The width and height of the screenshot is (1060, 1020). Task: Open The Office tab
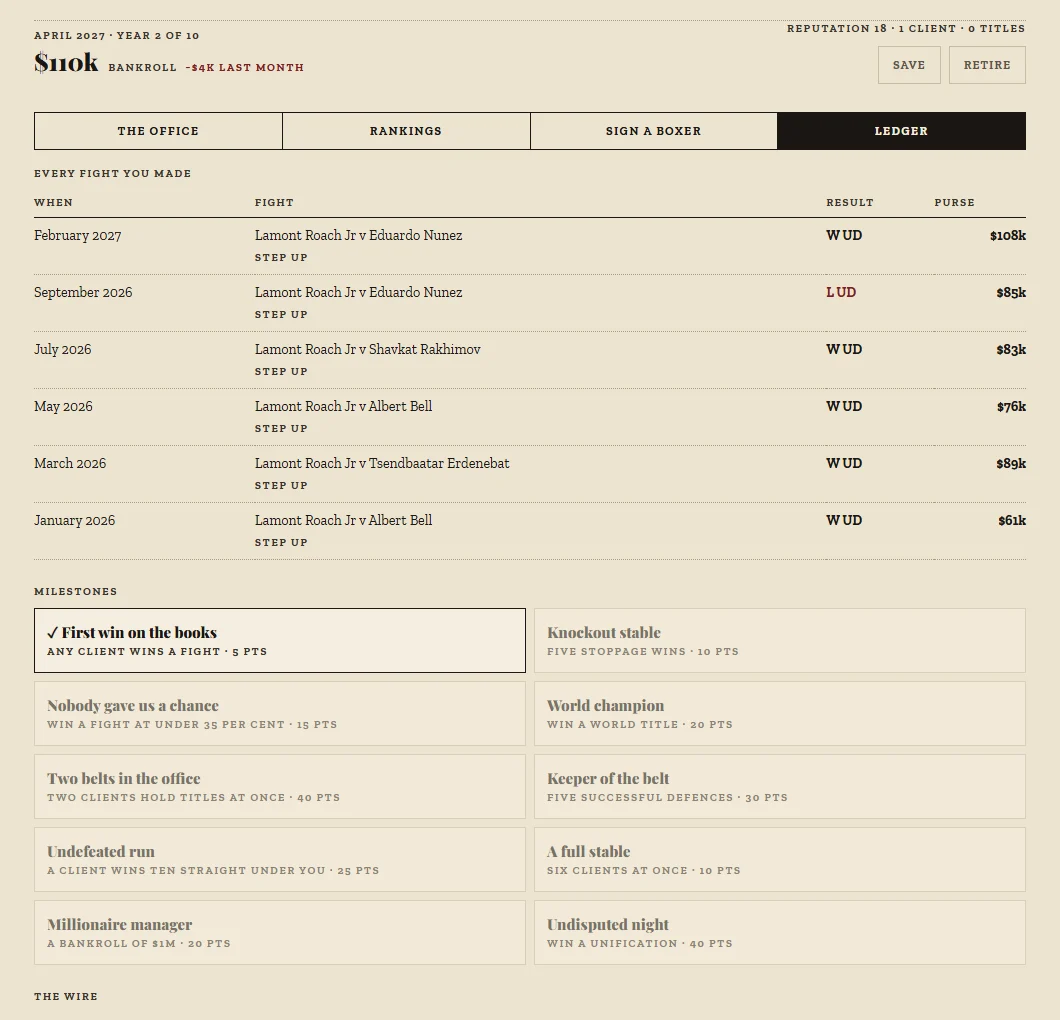[x=158, y=131]
